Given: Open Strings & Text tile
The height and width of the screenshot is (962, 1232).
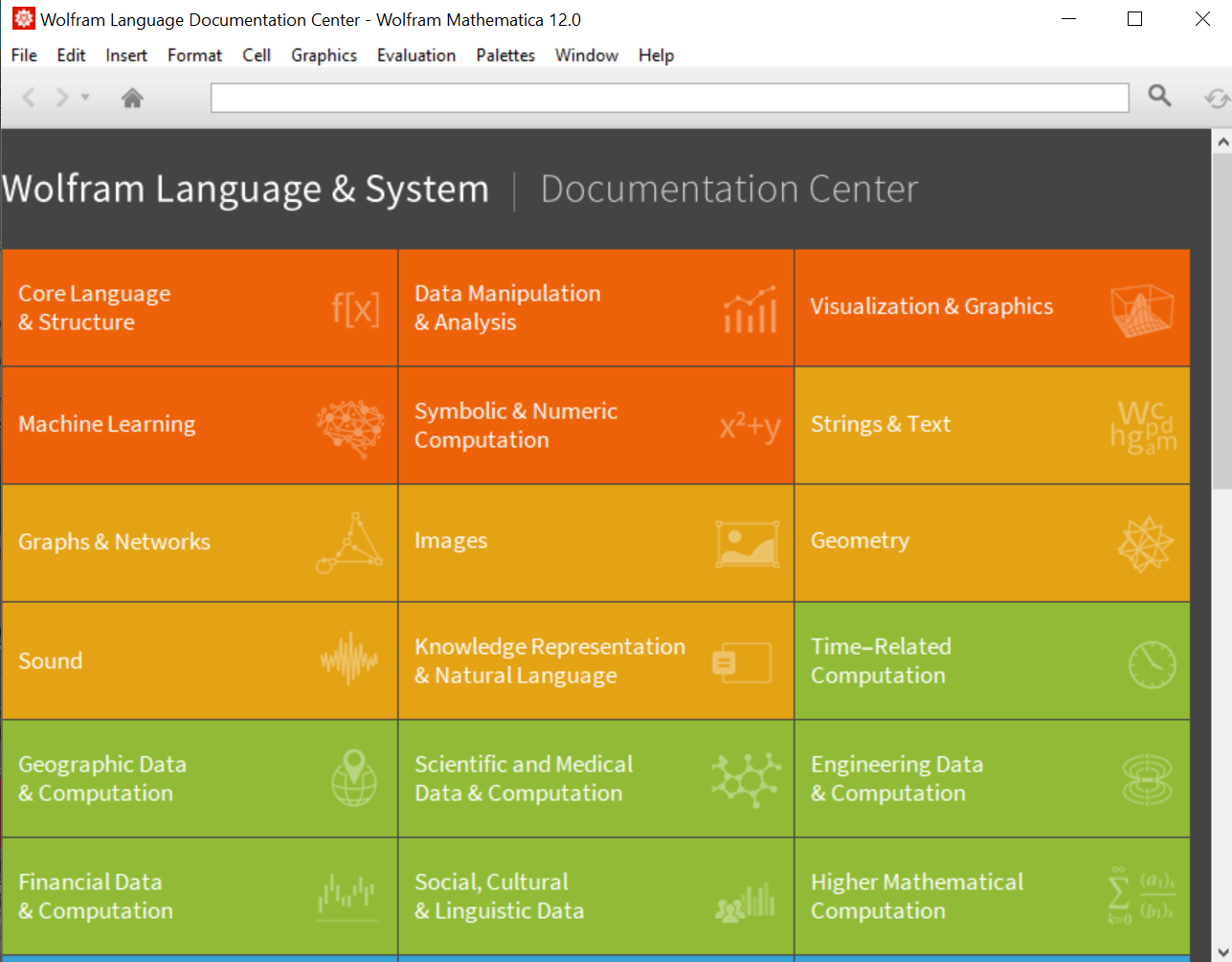Looking at the screenshot, I should 993,425.
